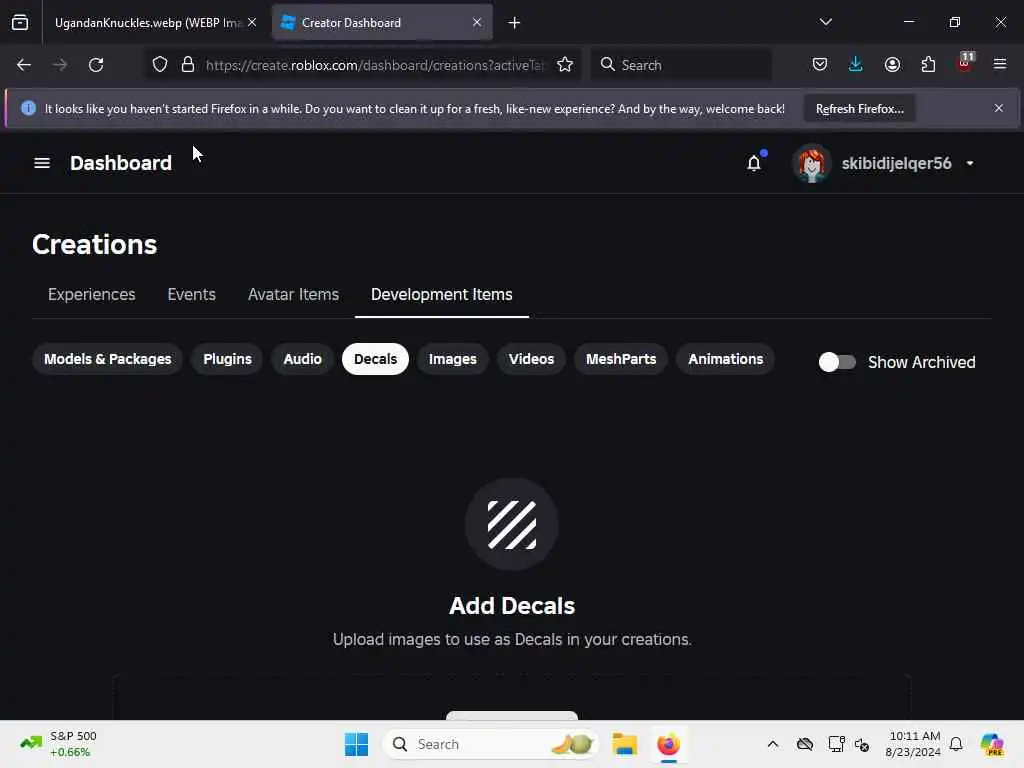This screenshot has height=768, width=1024.
Task: Close the UgandanKnuckles.webp tab
Action: tap(252, 23)
